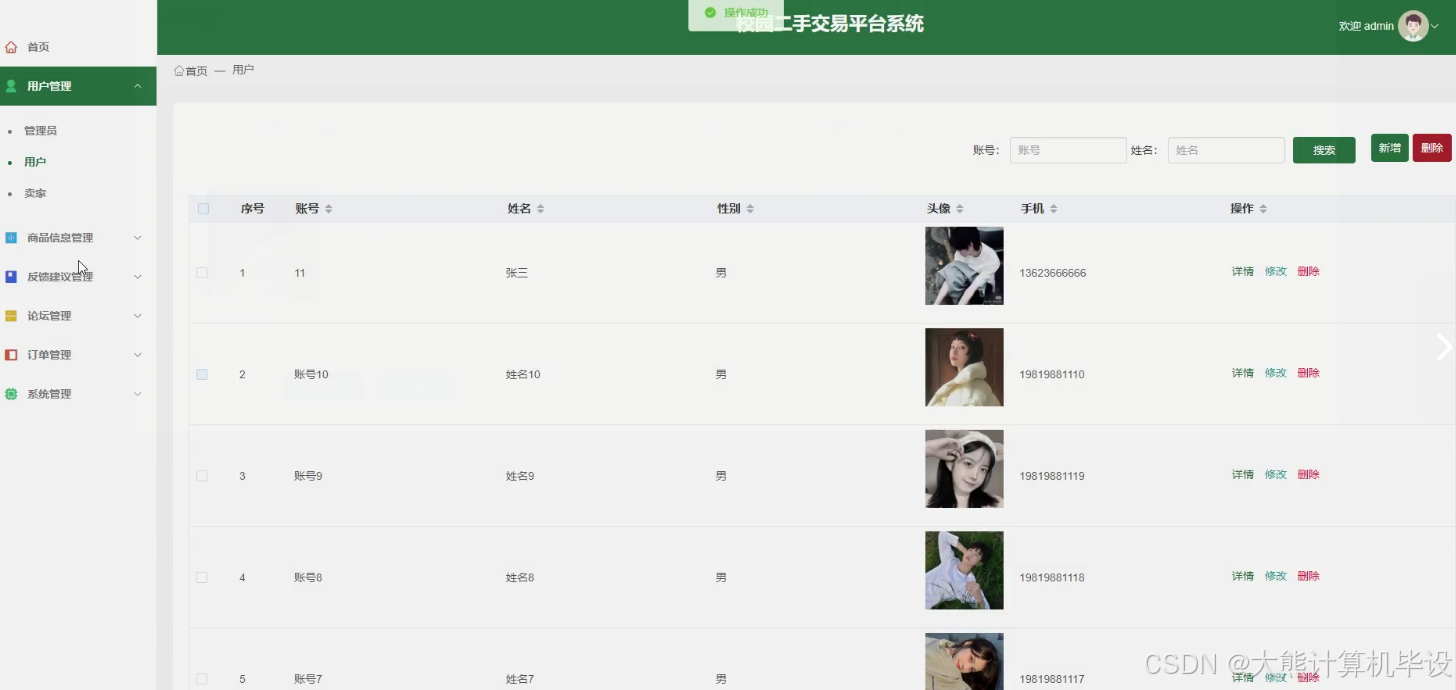Click 删除 for 账号9 row
This screenshot has width=1456, height=690.
coord(1309,475)
